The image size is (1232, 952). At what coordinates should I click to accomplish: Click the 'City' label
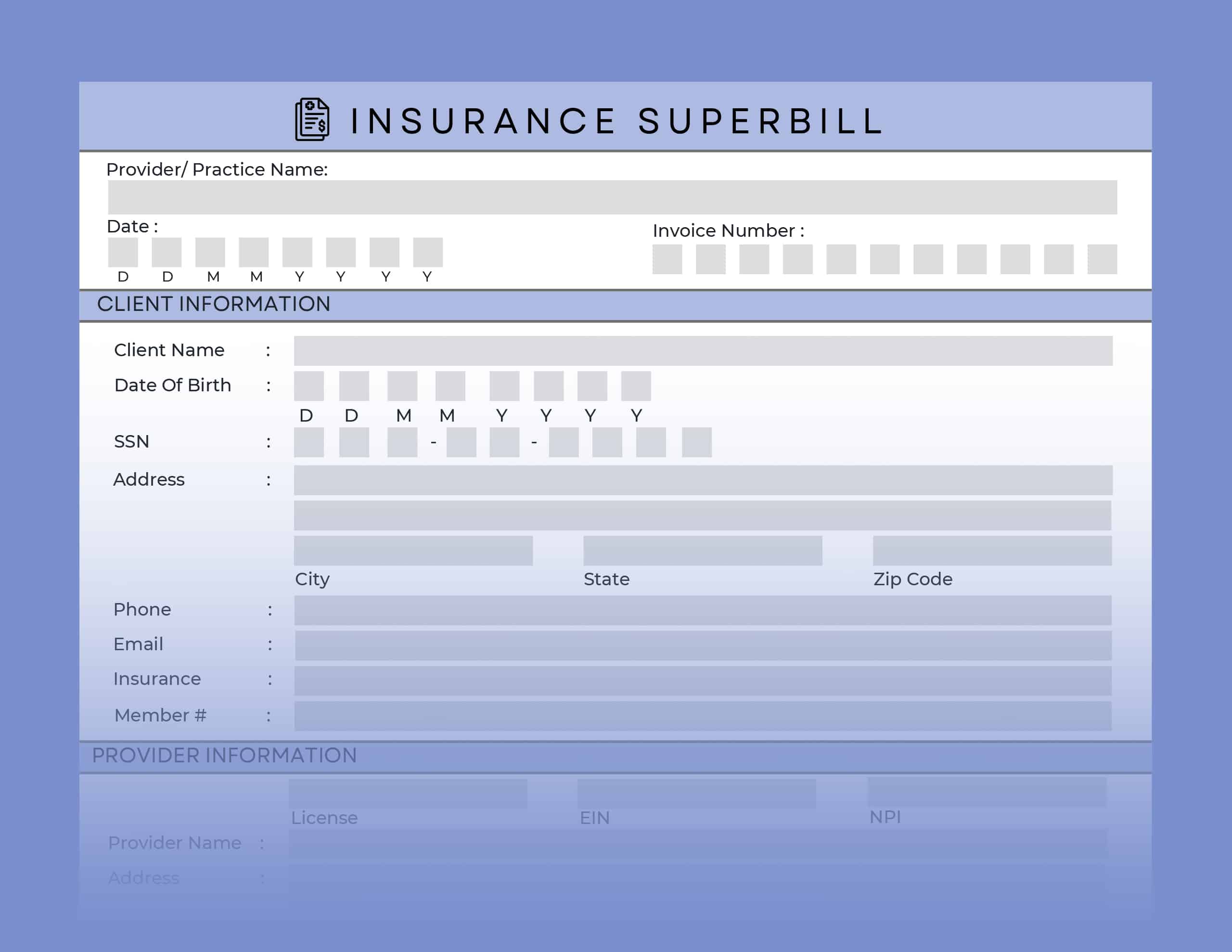[x=312, y=579]
